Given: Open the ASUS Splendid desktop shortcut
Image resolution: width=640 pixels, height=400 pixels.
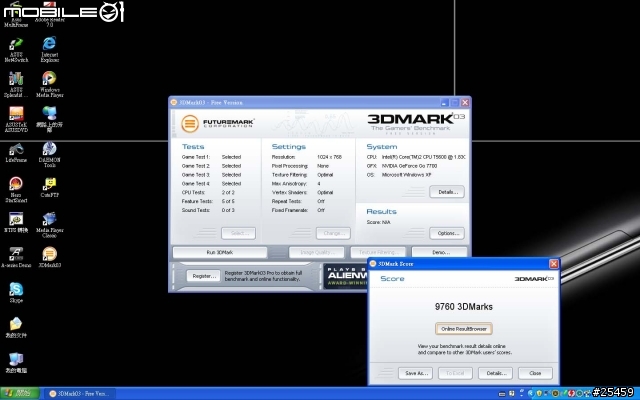Looking at the screenshot, I should pos(16,84).
